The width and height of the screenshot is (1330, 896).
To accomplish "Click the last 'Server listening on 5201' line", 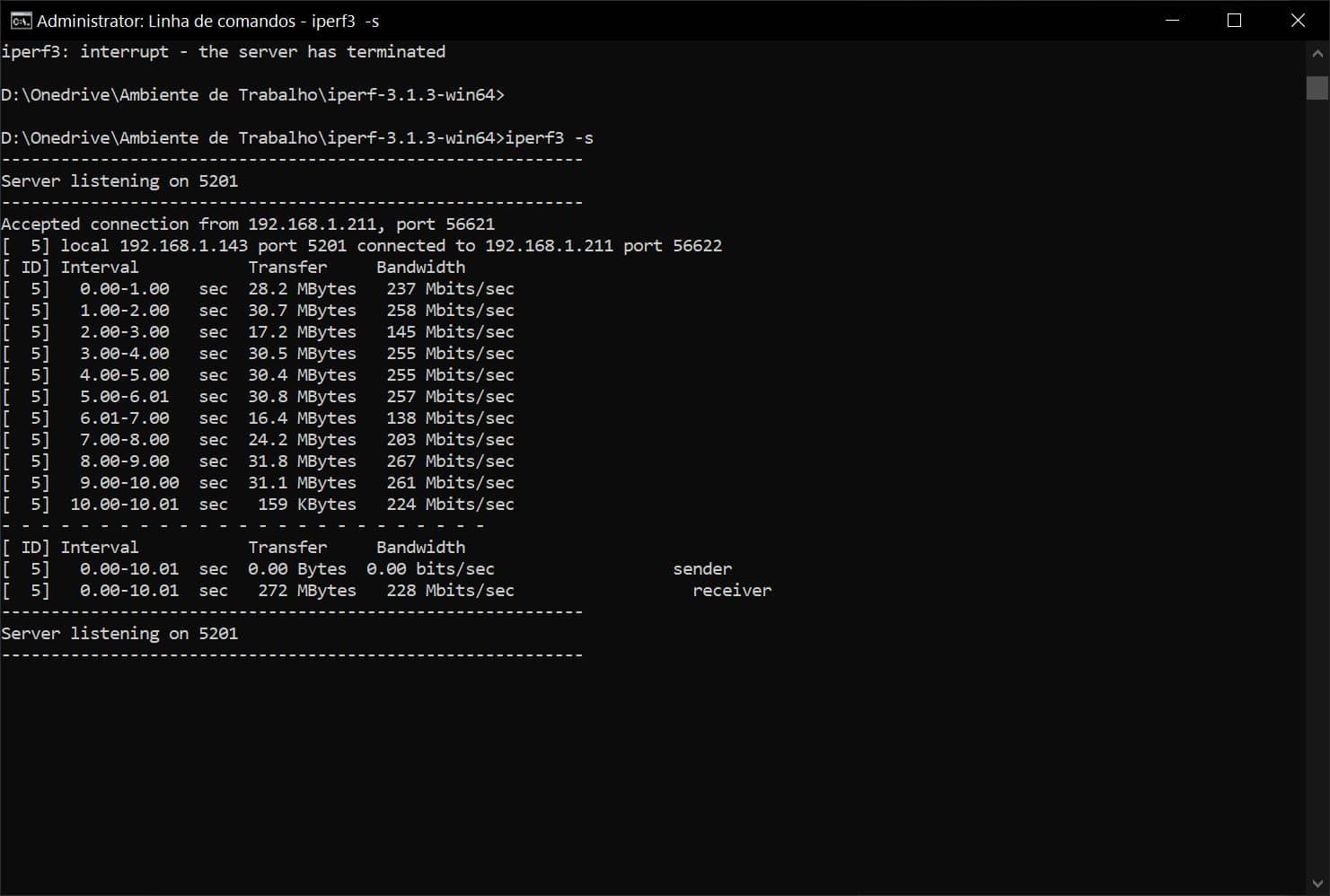I will tap(119, 634).
